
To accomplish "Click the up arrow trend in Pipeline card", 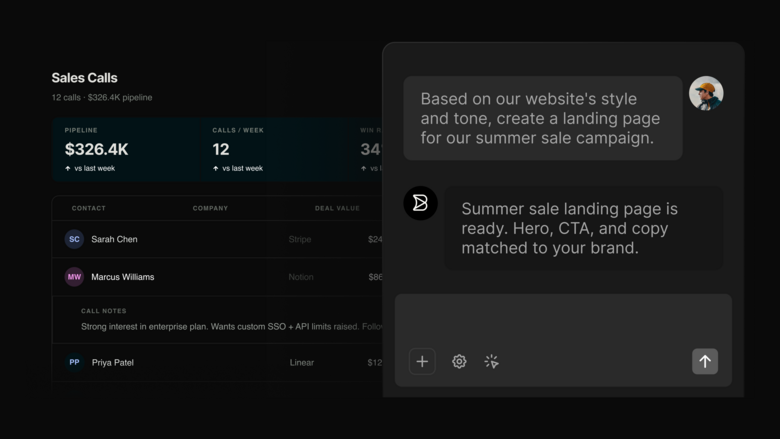I will tap(68, 169).
